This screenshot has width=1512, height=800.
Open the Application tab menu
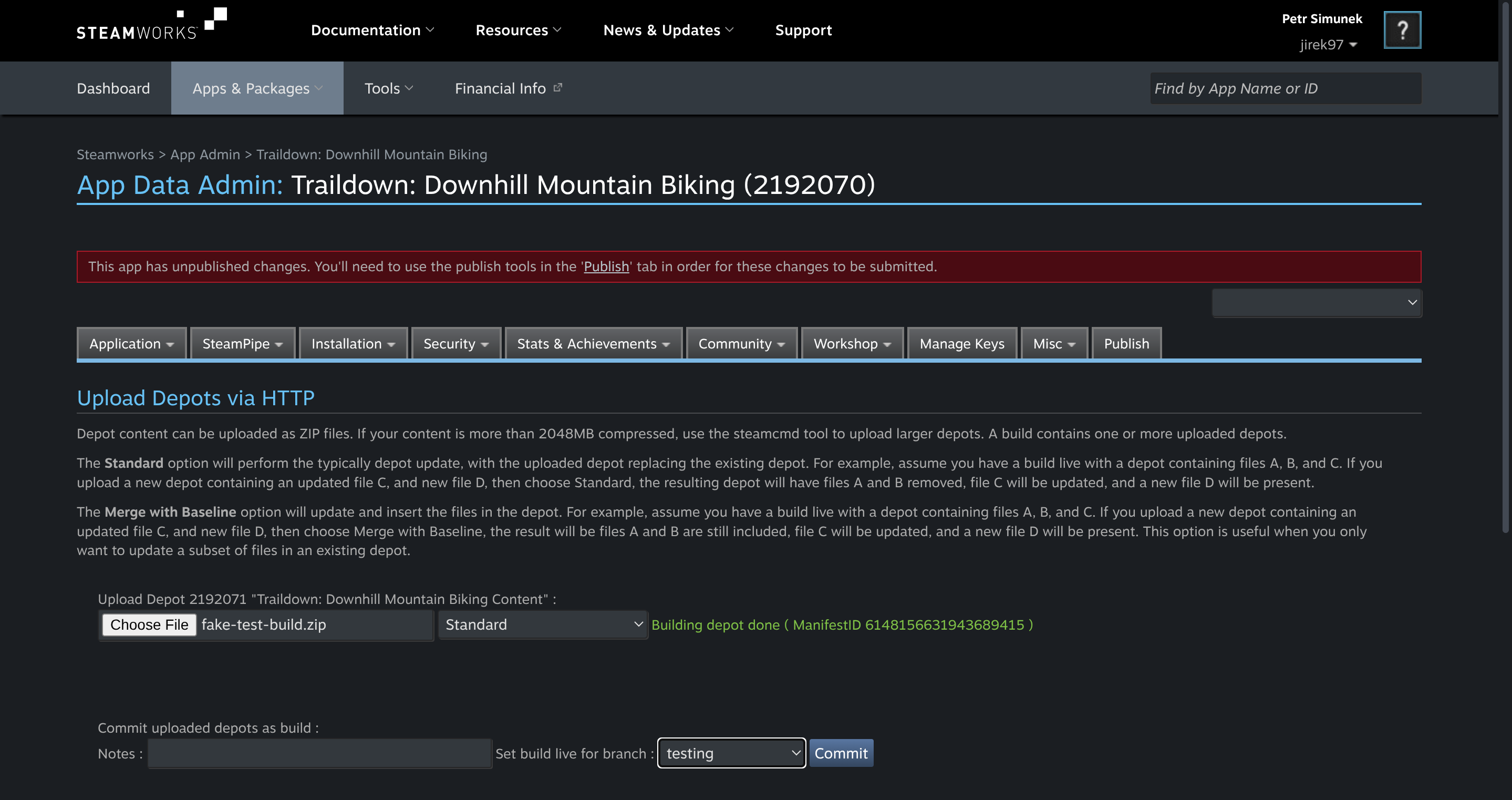tap(131, 344)
